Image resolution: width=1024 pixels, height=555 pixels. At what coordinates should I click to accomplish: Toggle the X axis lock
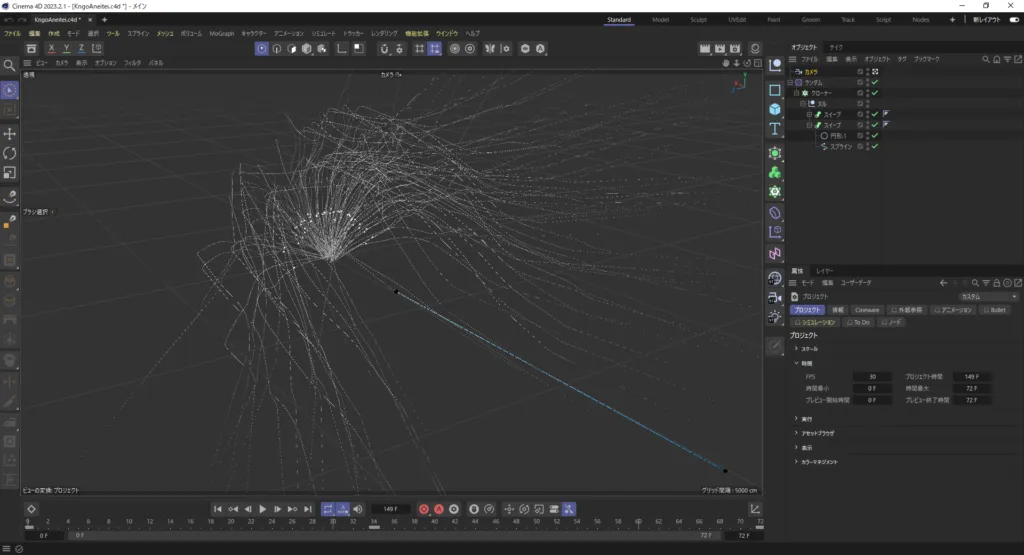(53, 48)
